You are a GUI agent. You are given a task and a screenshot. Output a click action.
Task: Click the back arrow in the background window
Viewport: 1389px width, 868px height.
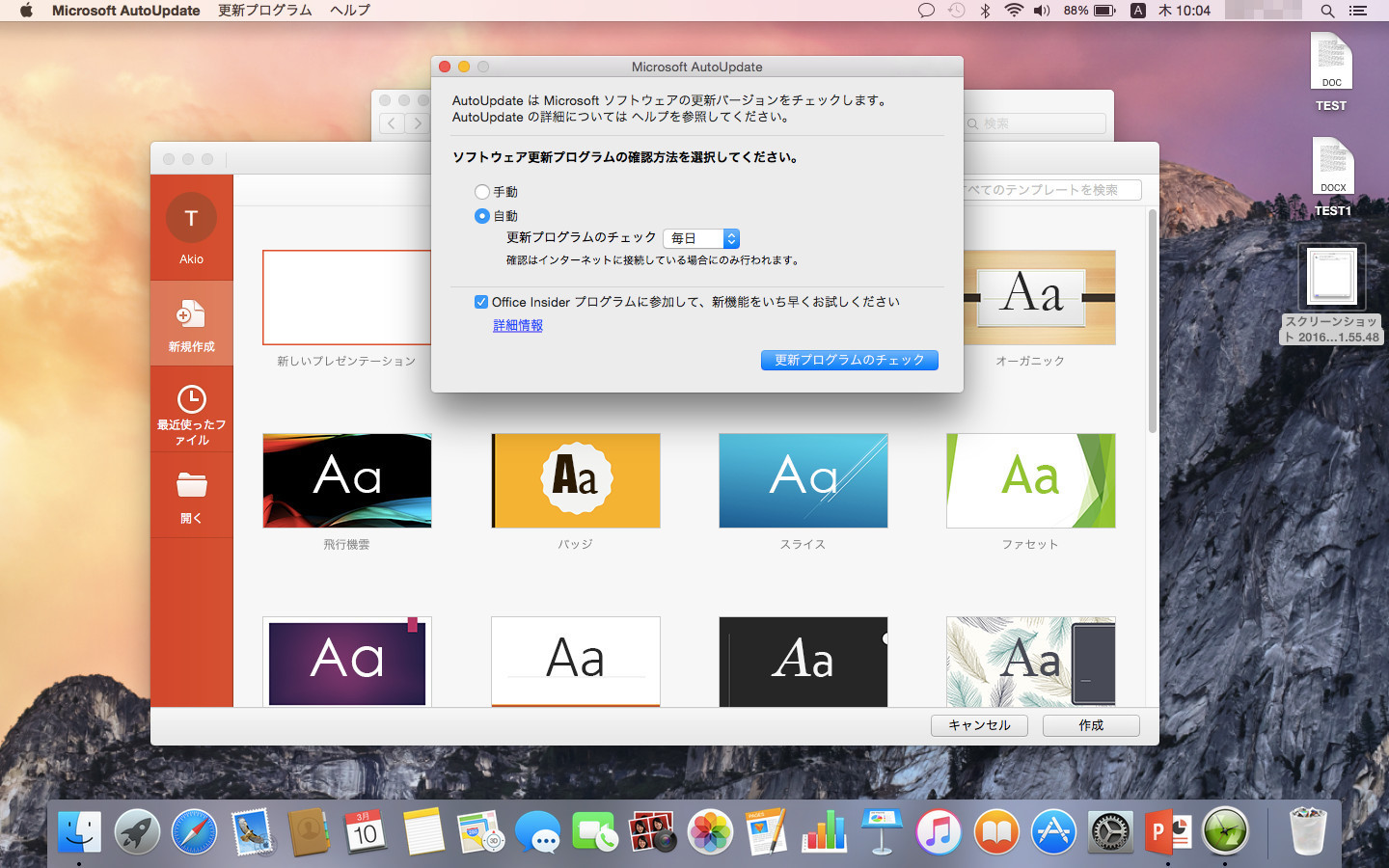click(x=391, y=123)
